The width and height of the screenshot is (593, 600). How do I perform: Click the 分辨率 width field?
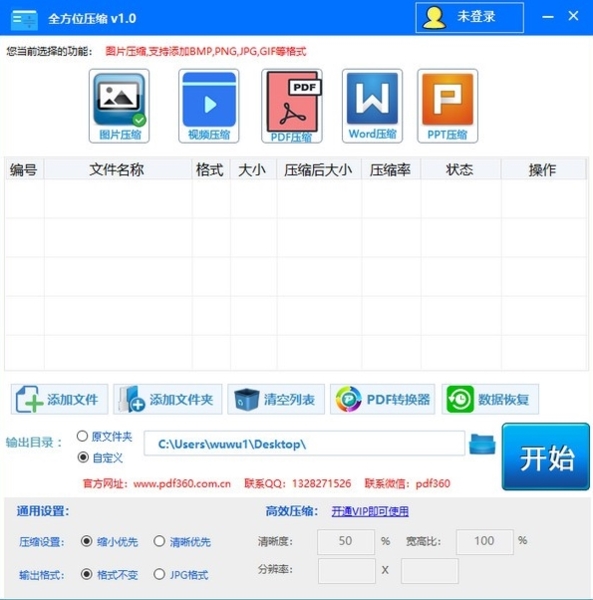click(347, 571)
